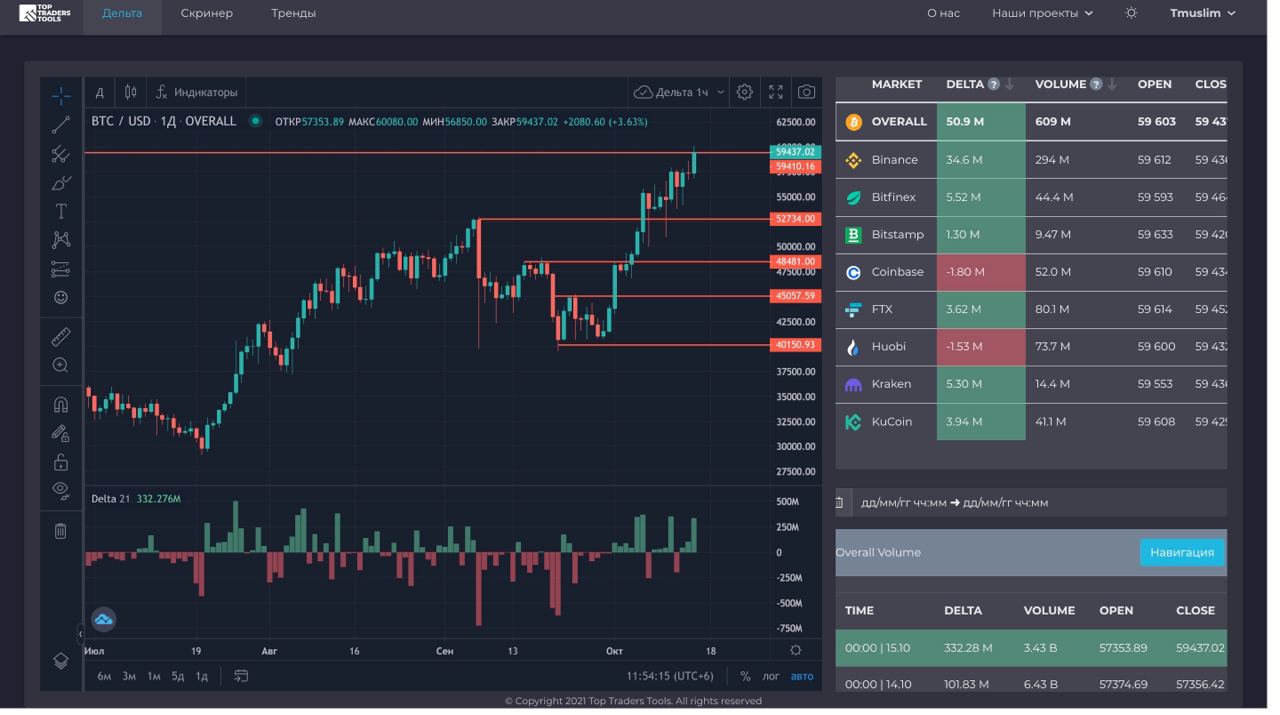The height and width of the screenshot is (715, 1280).
Task: Select the pitchfork drawing tool
Action: tap(61, 154)
